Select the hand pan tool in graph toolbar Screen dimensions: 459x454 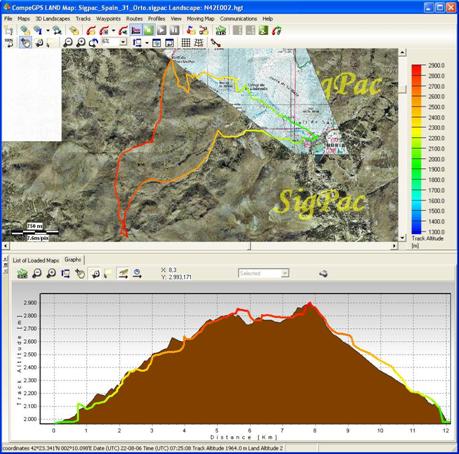80,274
